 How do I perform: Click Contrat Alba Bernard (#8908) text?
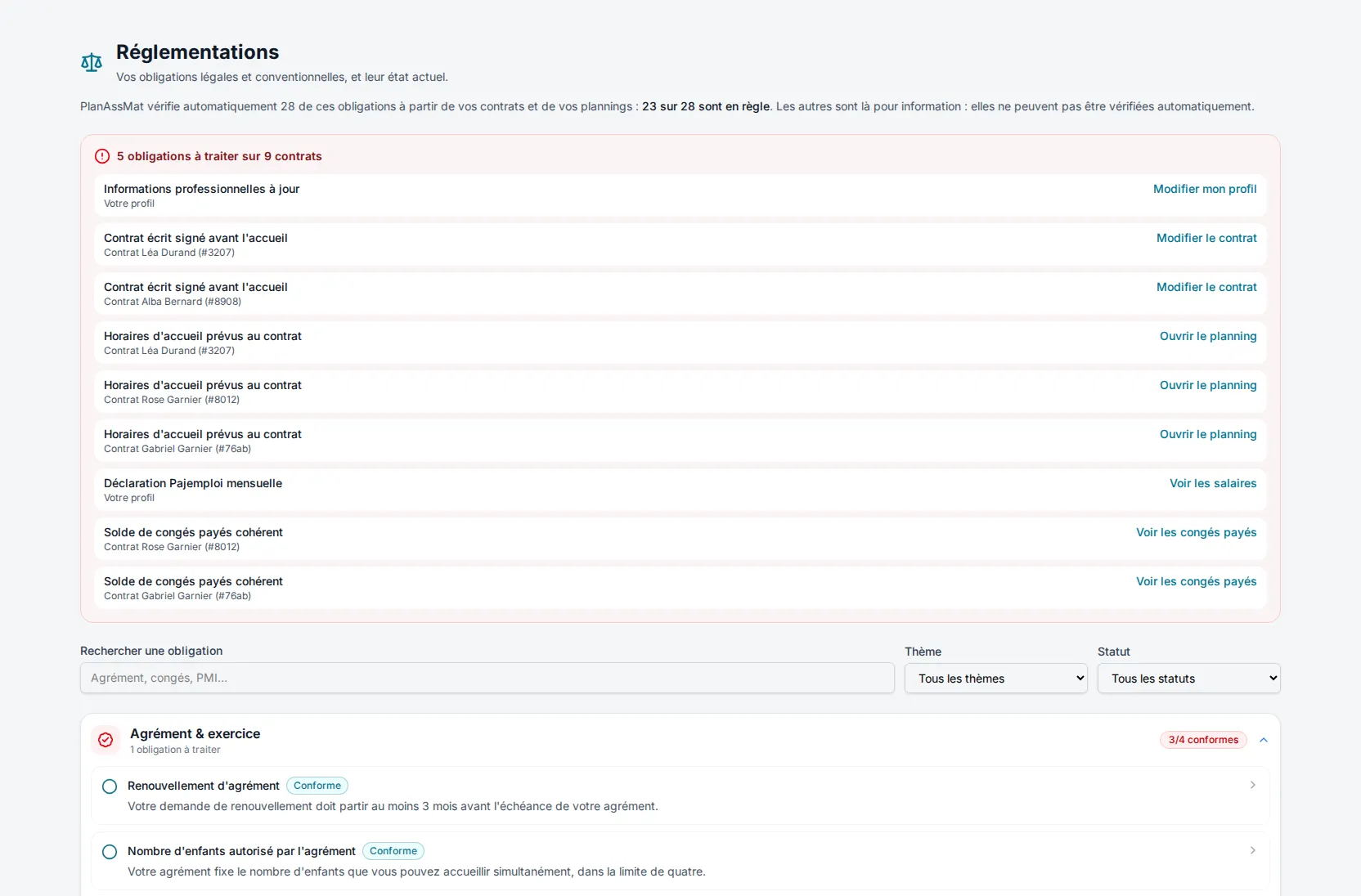173,302
